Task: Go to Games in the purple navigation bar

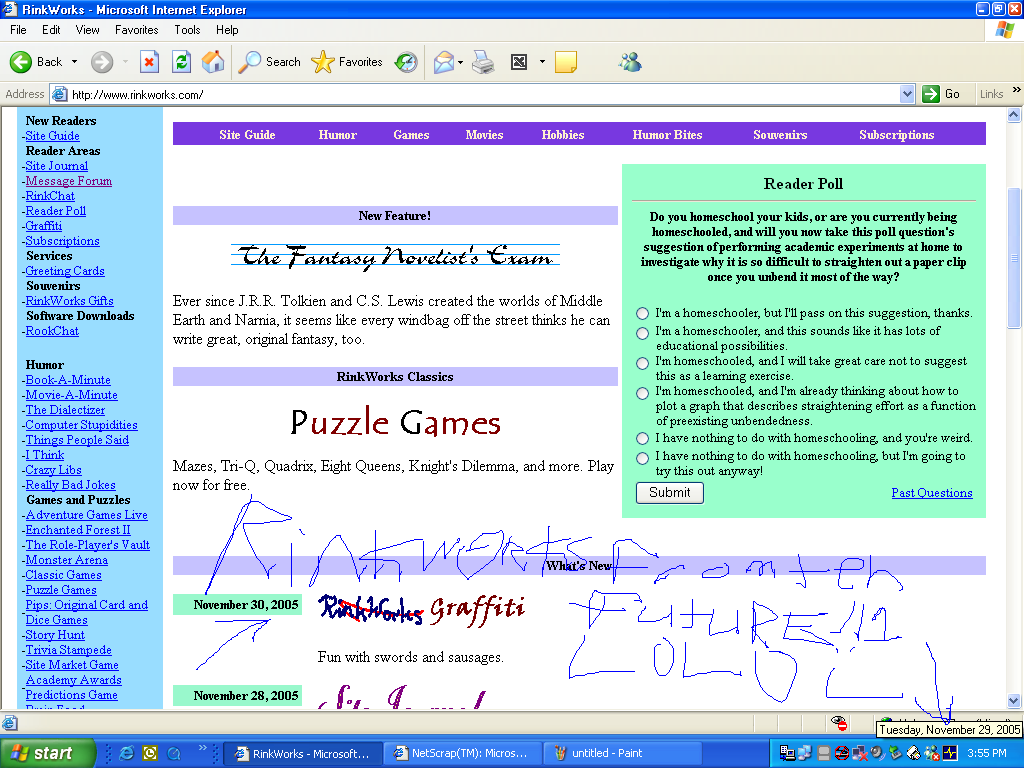Action: point(411,135)
